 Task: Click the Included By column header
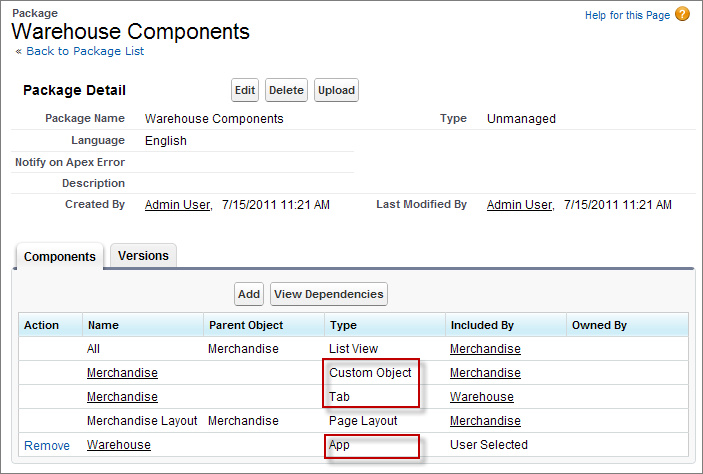pyautogui.click(x=506, y=325)
